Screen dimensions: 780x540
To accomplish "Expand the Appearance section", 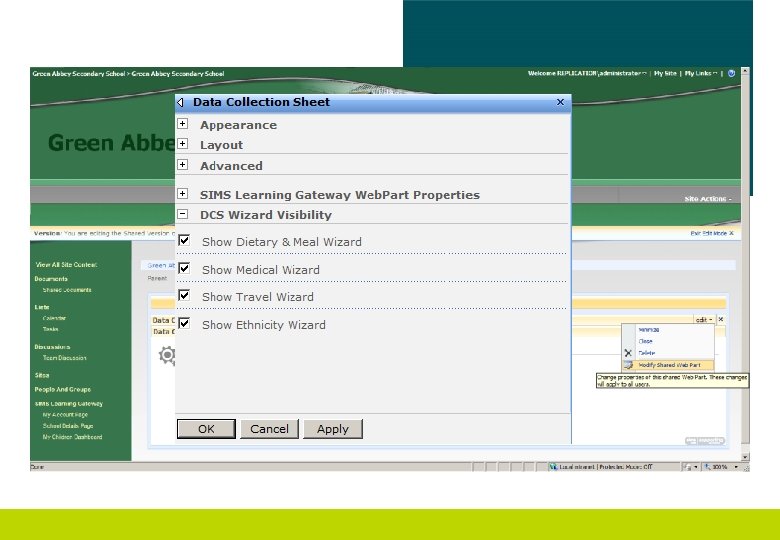I will pos(183,124).
